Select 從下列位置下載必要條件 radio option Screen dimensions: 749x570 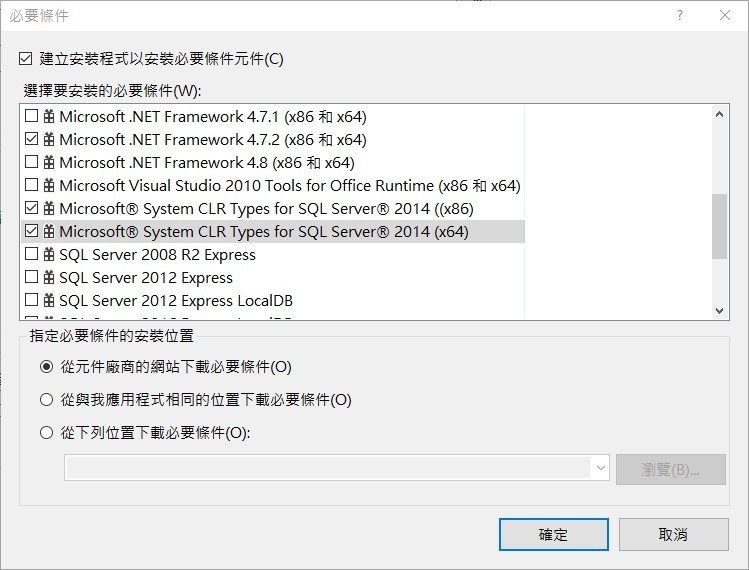[46, 433]
